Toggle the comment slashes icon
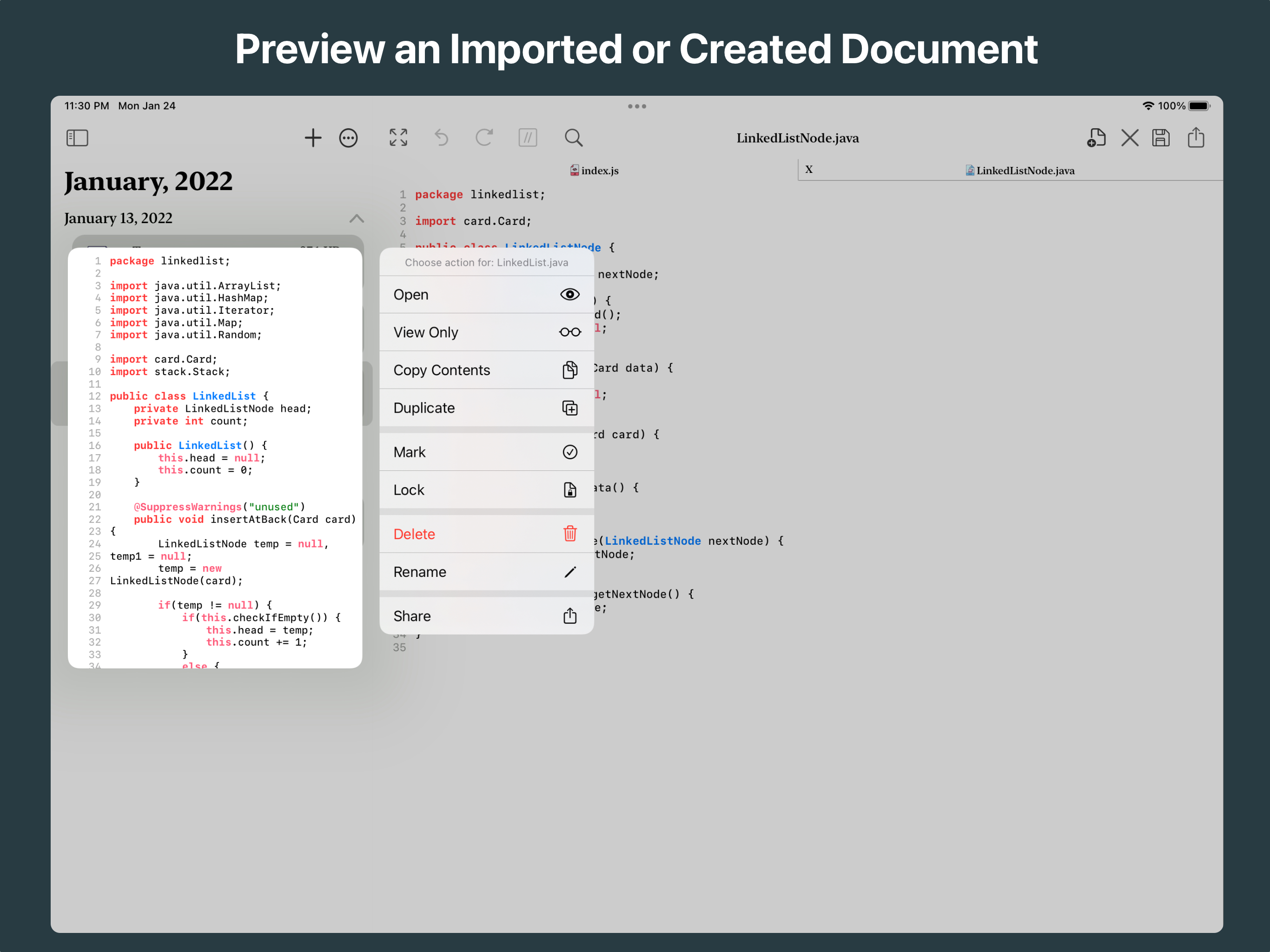 528,138
